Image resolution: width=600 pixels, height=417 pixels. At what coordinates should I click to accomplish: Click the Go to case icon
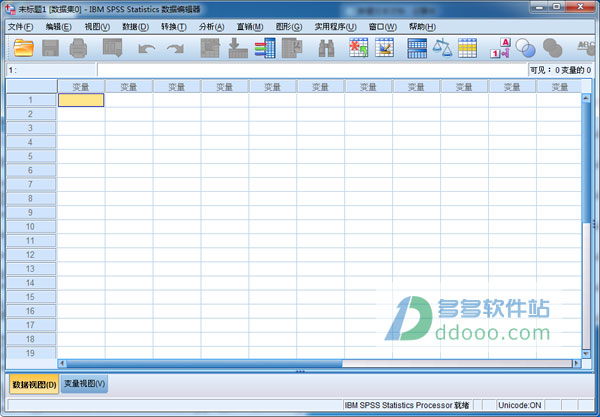210,48
